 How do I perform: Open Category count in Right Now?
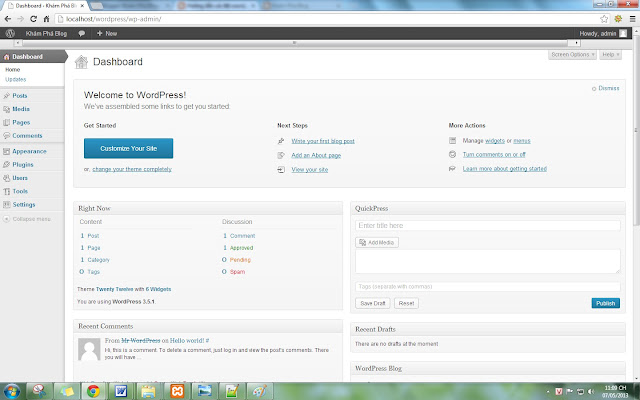coord(95,260)
